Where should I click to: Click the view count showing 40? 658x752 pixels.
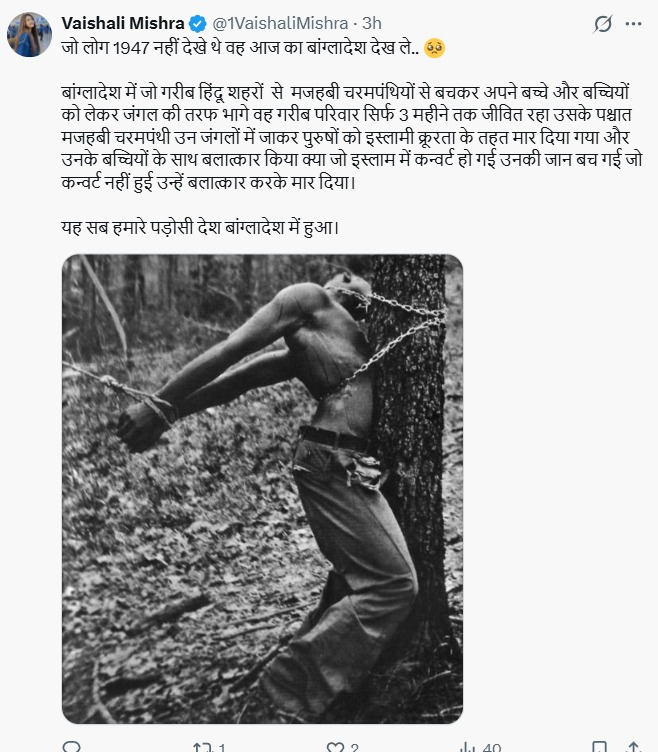[492, 748]
